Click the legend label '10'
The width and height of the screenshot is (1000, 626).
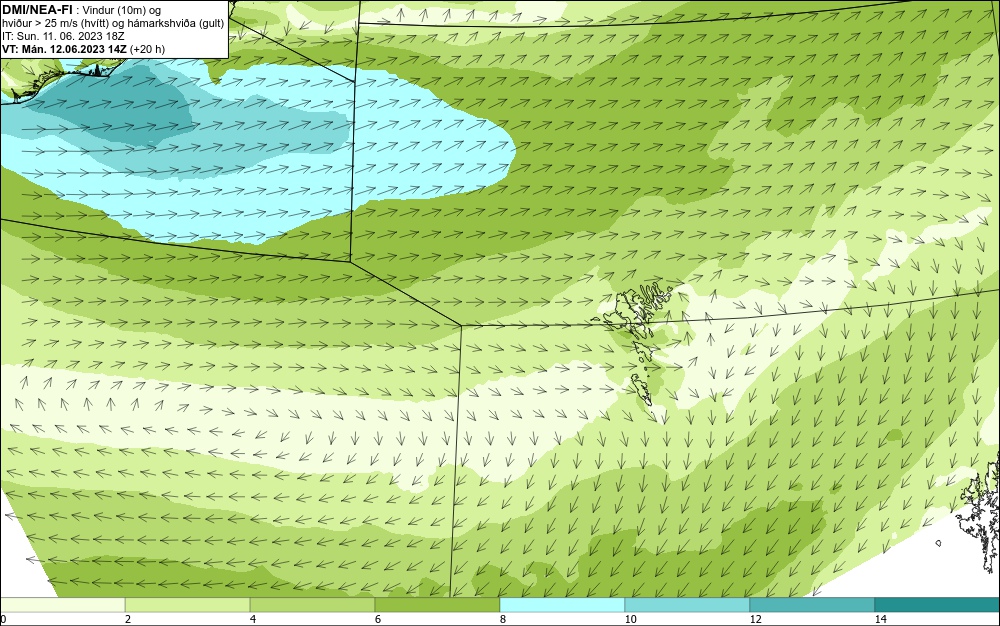631,619
